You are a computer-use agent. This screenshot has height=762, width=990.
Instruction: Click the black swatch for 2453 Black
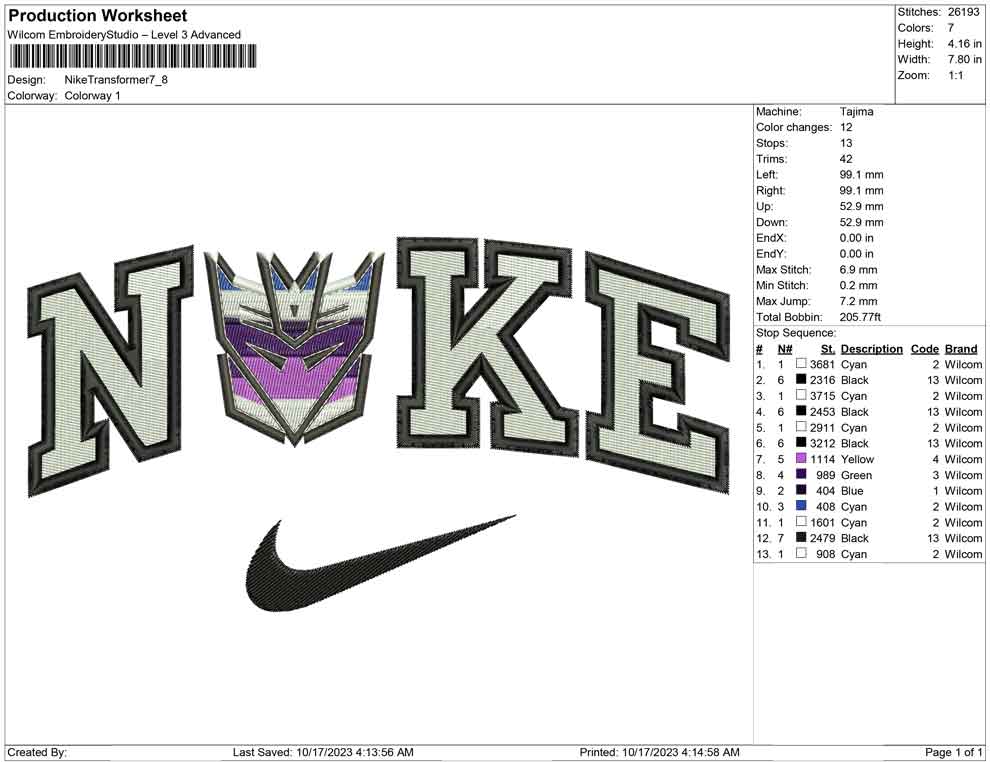[801, 411]
